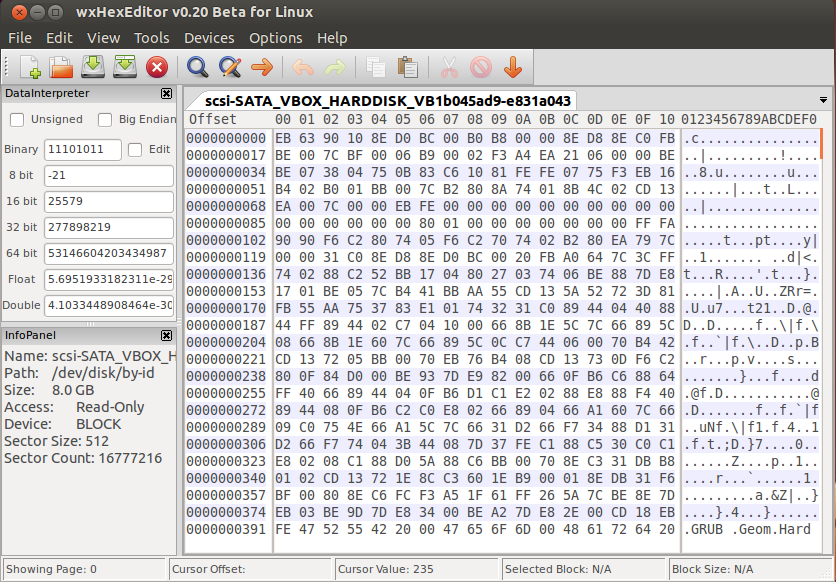Open the tab list dropdown arrow
This screenshot has height=582, width=836.
(823, 100)
